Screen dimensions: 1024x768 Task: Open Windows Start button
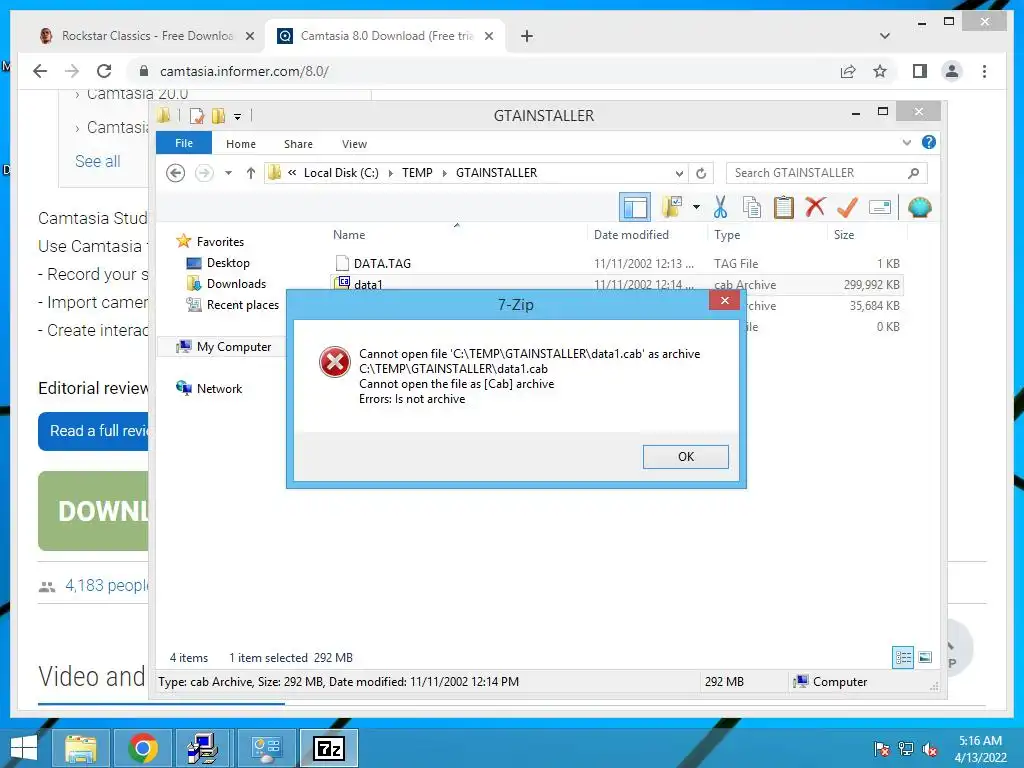pos(24,748)
